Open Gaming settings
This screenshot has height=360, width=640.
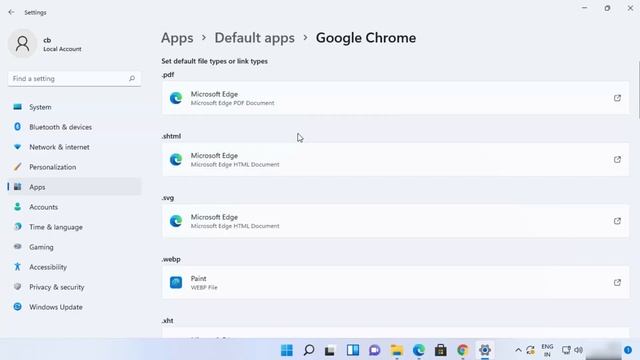(74, 247)
